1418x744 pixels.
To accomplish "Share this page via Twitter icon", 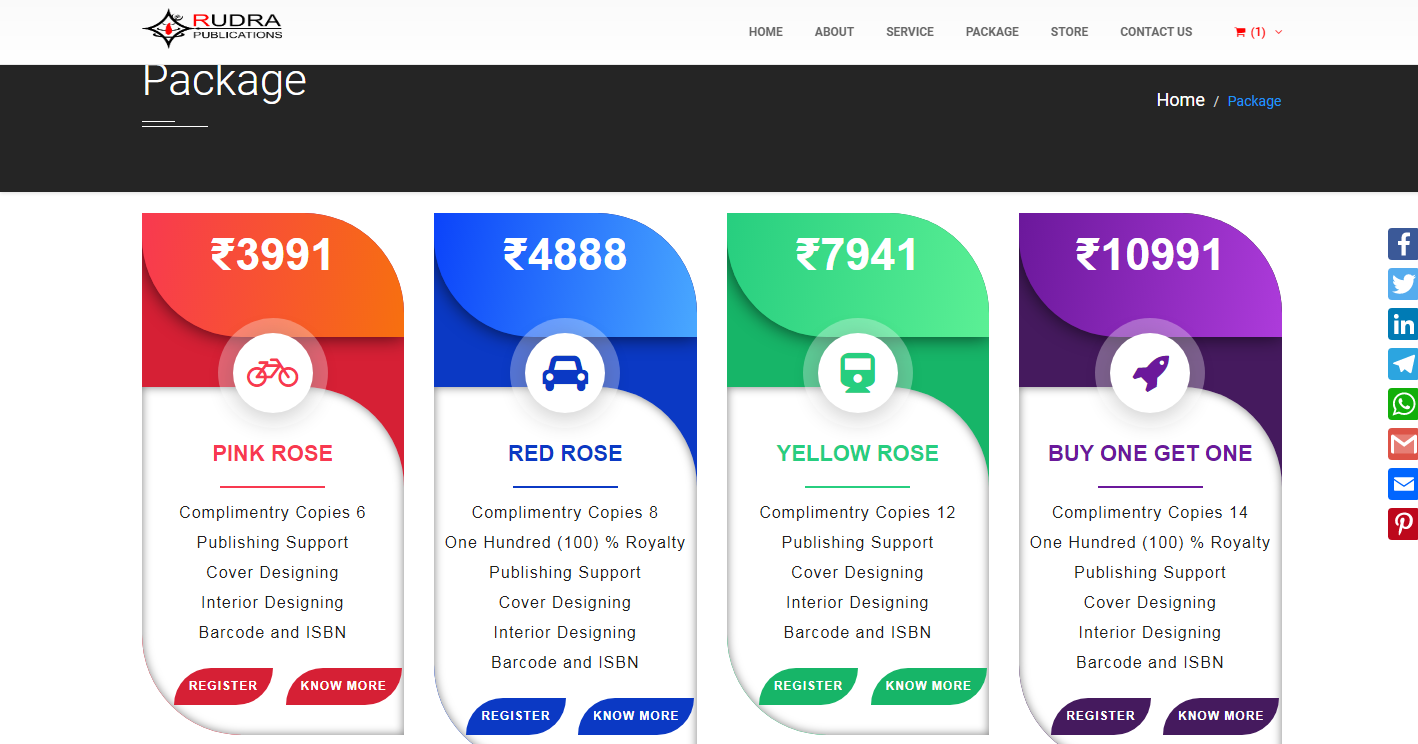I will pyautogui.click(x=1403, y=284).
